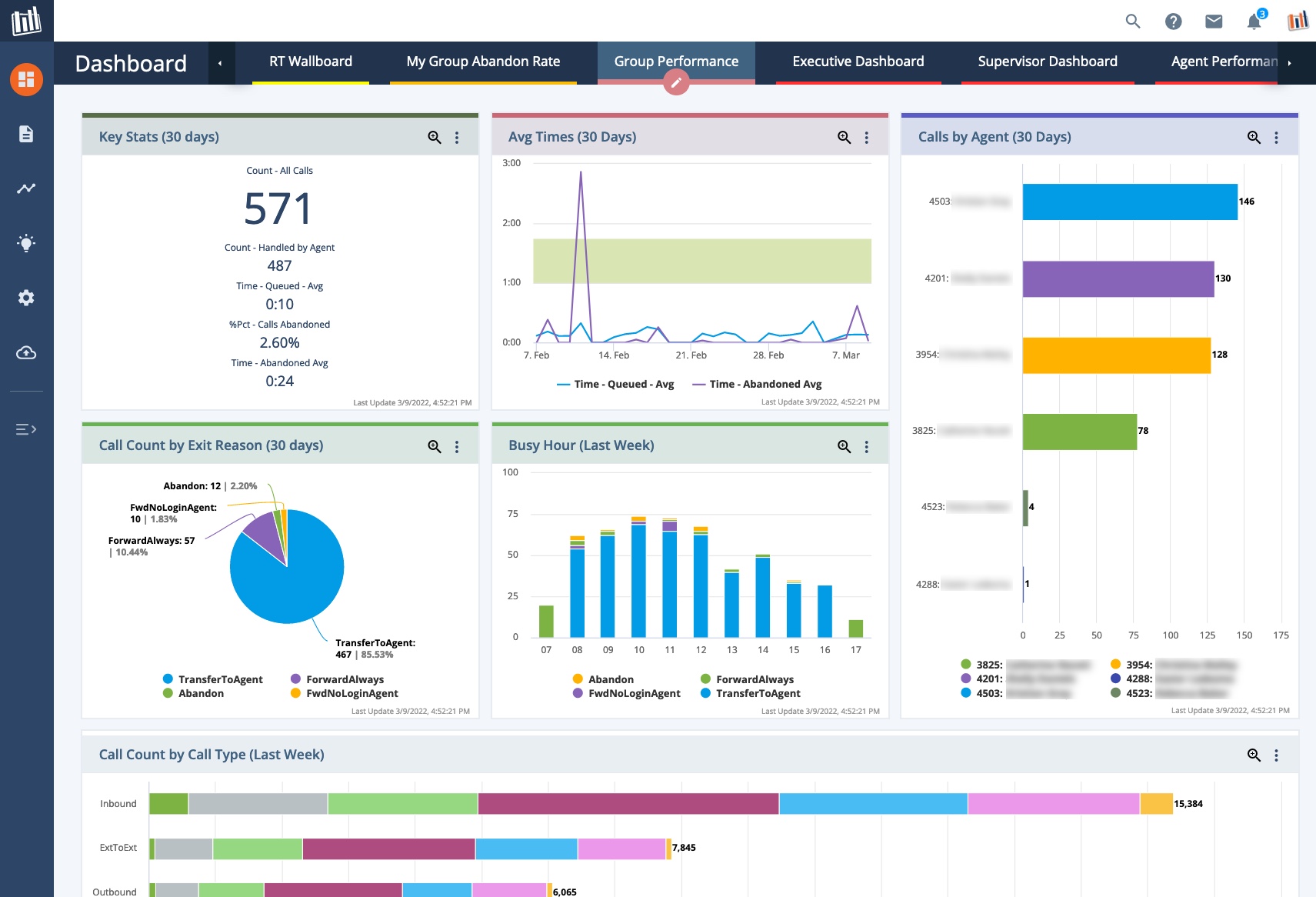
Task: Open Exit Reason widget options menu
Action: tap(457, 446)
